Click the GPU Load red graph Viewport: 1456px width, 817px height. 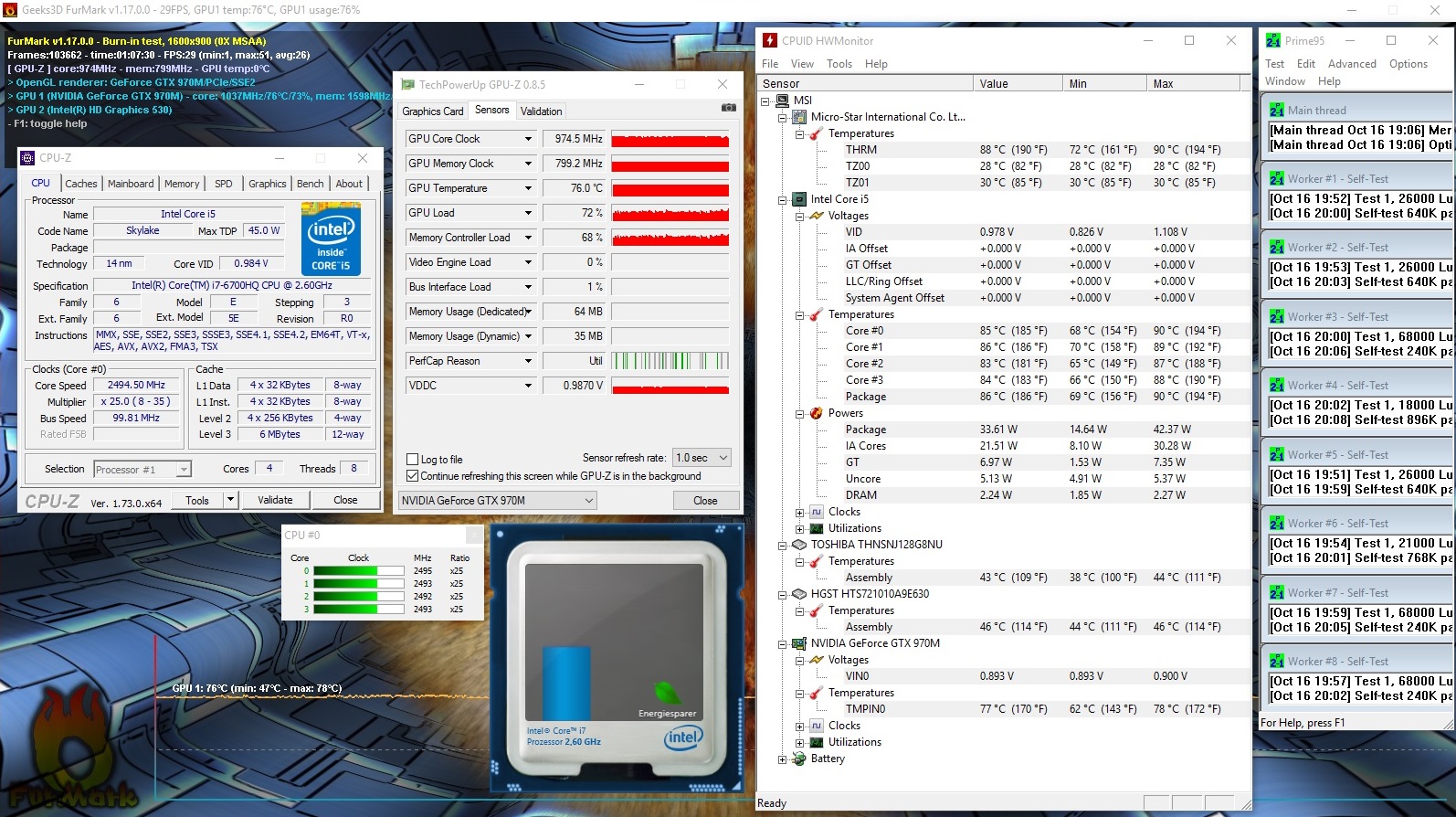[670, 213]
